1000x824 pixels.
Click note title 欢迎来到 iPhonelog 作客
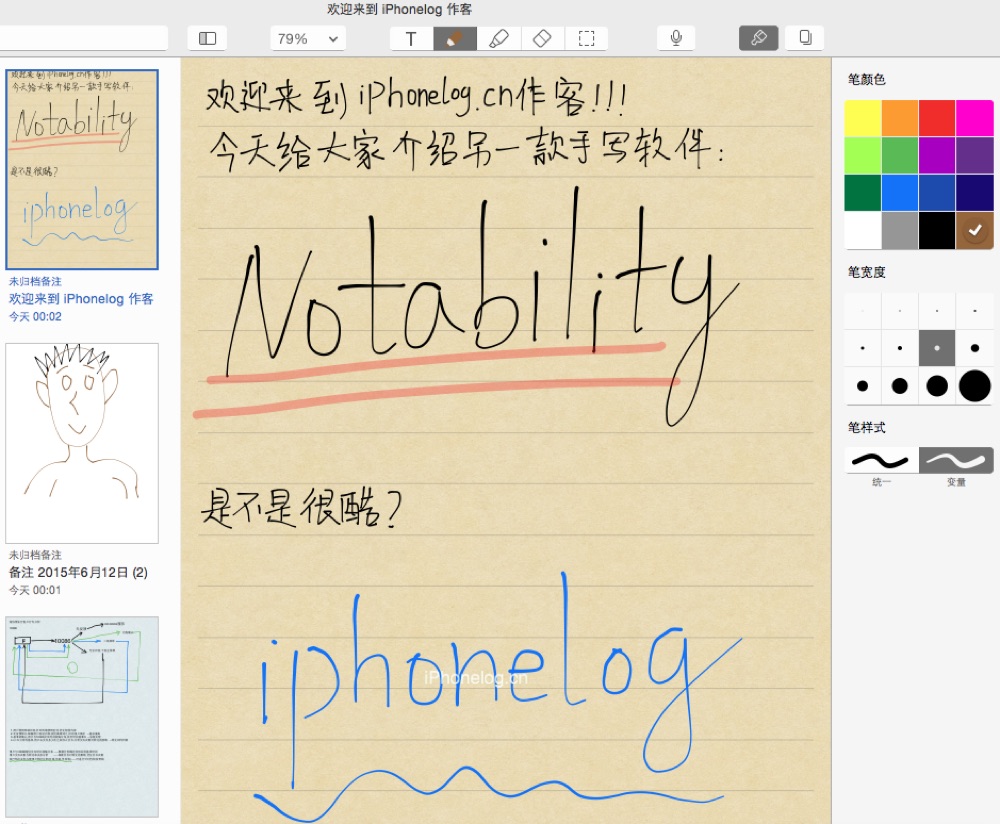(x=81, y=298)
